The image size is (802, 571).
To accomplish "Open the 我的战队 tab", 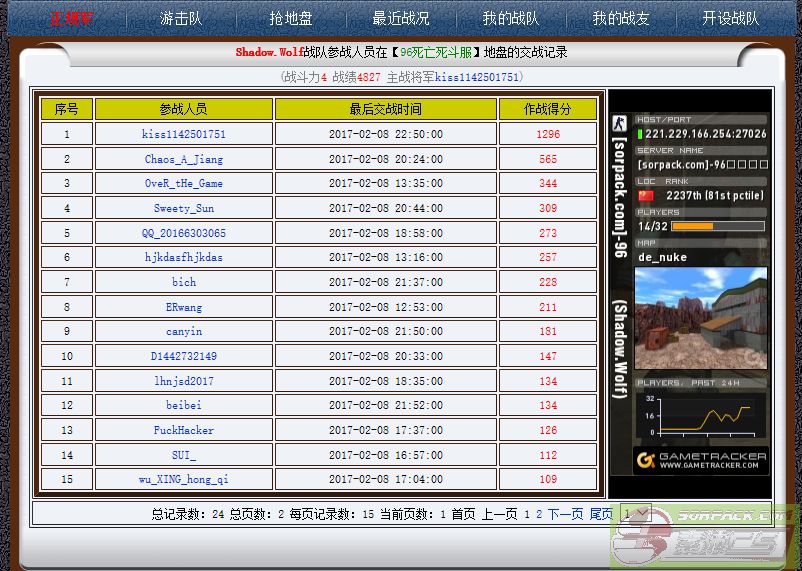I will [x=510, y=18].
